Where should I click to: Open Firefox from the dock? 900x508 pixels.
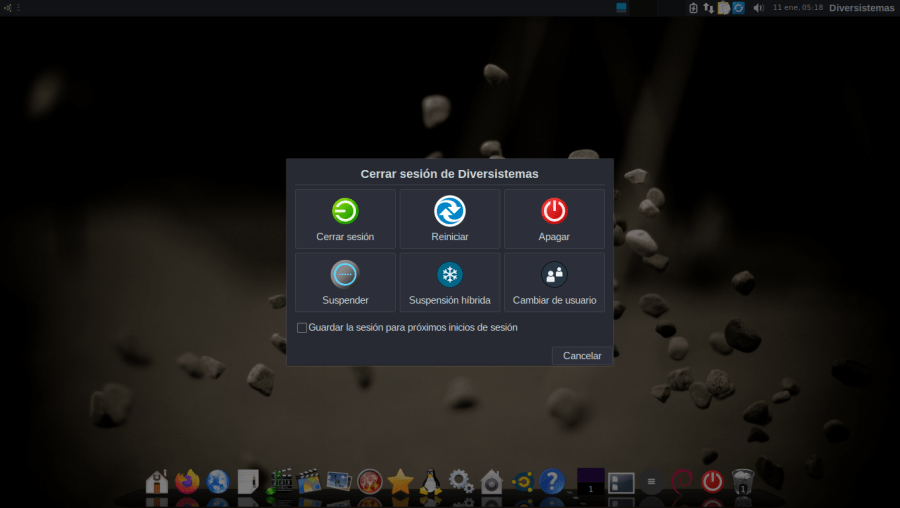point(187,482)
